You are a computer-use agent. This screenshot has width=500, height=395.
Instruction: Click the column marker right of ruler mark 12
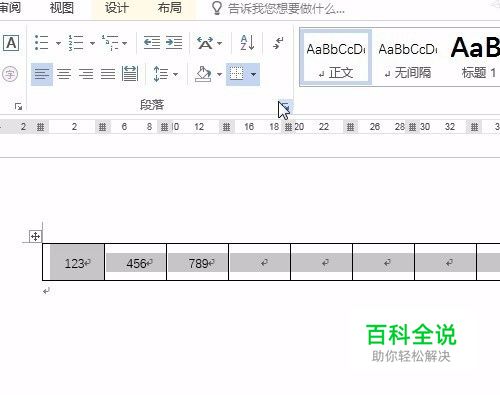[x=226, y=127]
